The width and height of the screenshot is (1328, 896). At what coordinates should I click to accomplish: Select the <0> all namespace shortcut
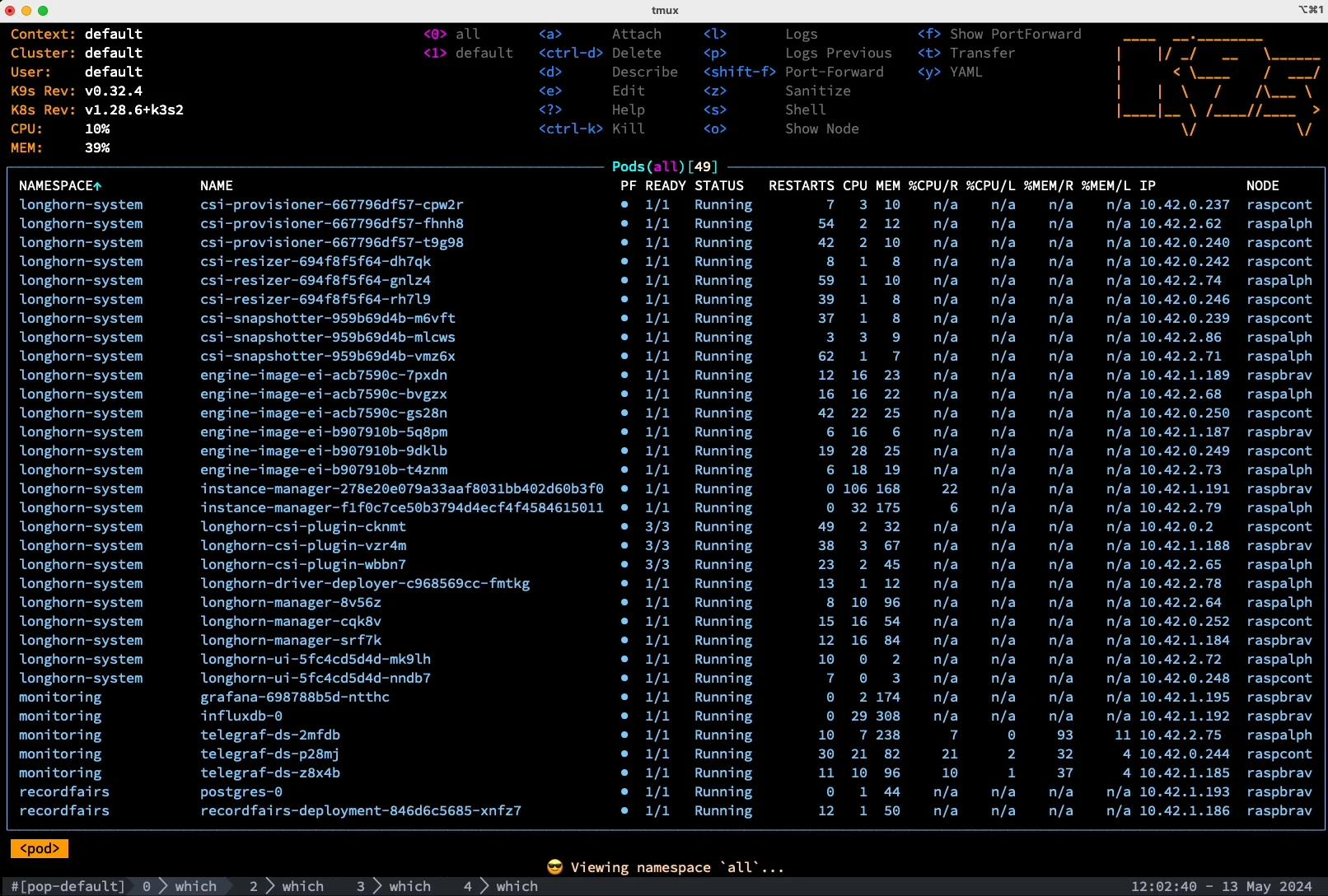[x=451, y=34]
